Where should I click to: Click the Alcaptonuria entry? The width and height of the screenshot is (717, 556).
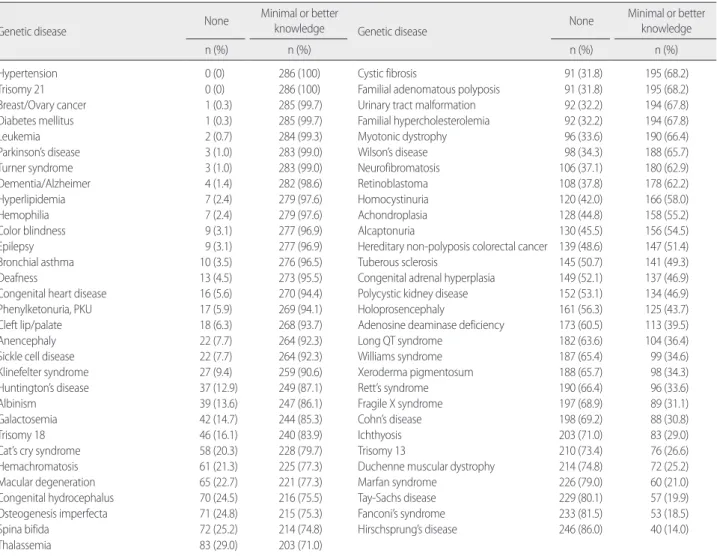pyautogui.click(x=386, y=230)
